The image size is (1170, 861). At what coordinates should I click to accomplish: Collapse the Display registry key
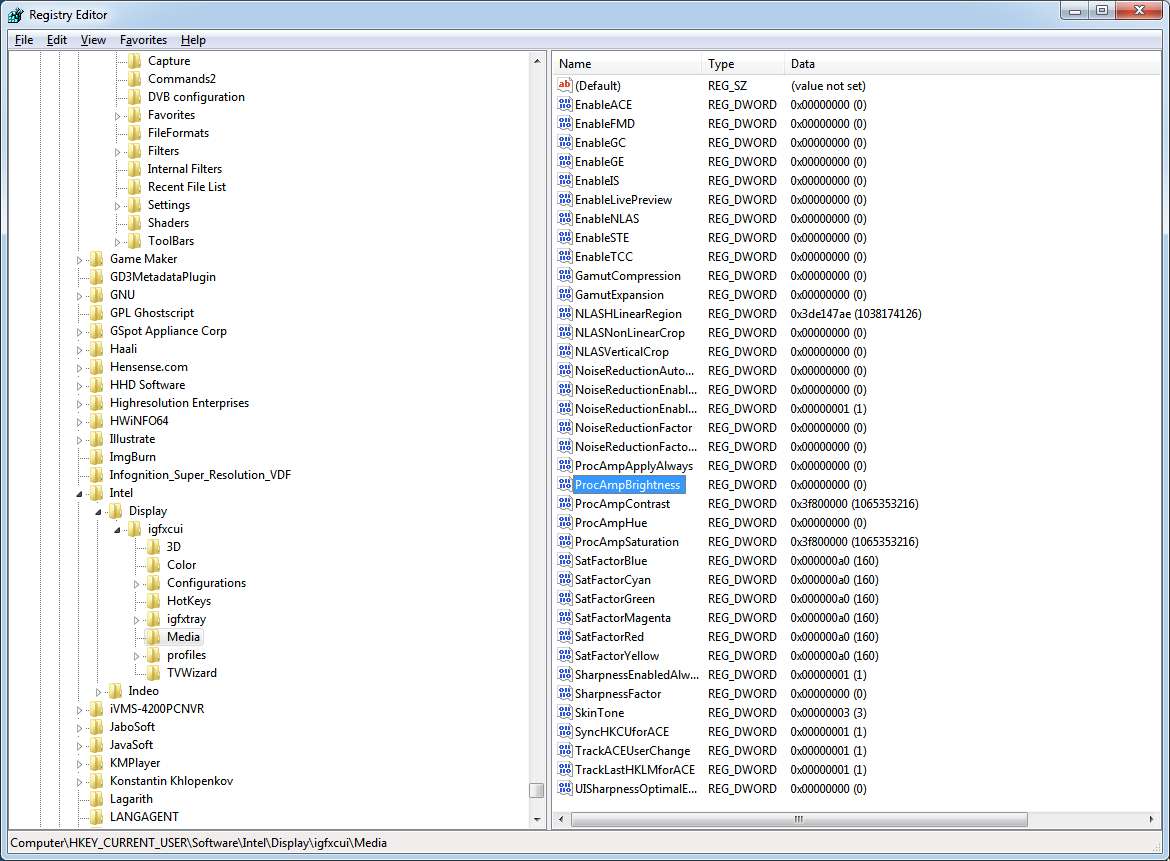[98, 512]
